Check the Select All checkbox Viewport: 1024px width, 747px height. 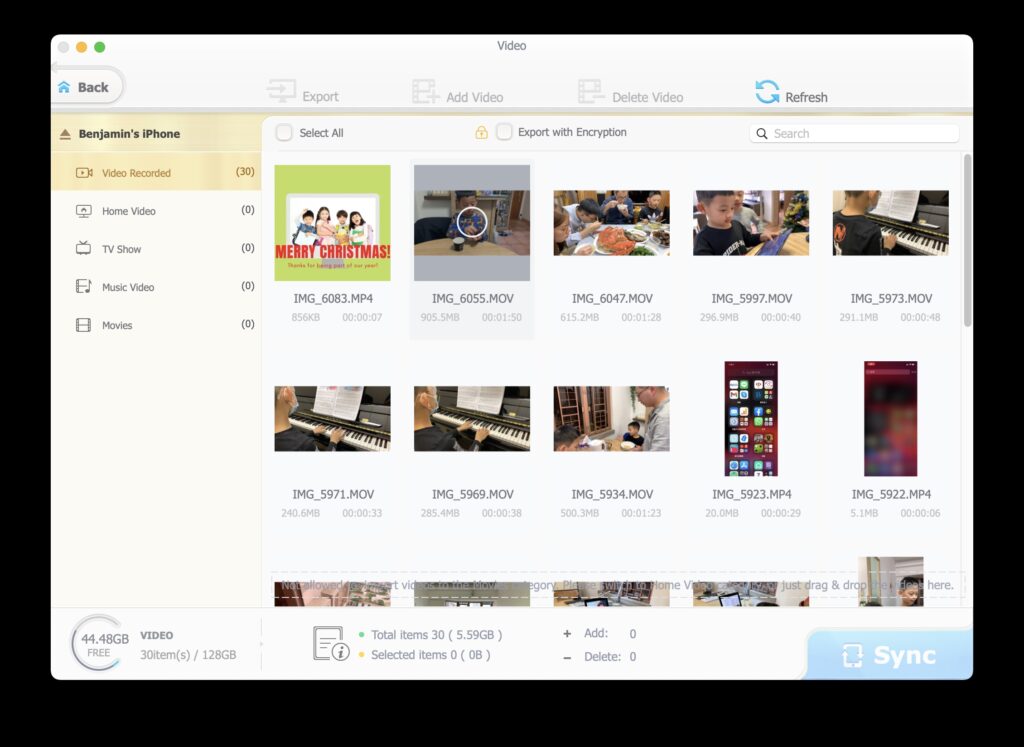[285, 133]
